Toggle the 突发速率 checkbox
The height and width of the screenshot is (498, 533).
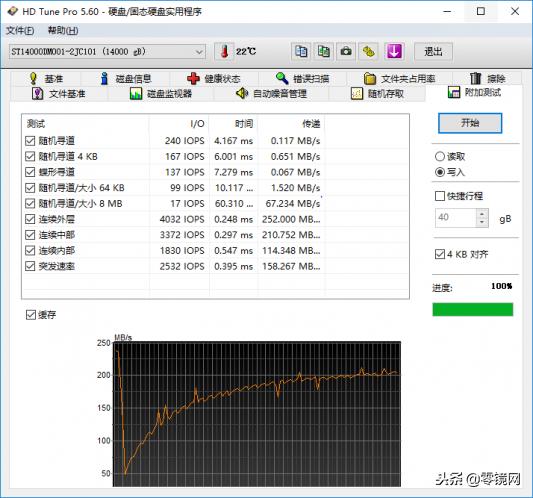tap(30, 266)
